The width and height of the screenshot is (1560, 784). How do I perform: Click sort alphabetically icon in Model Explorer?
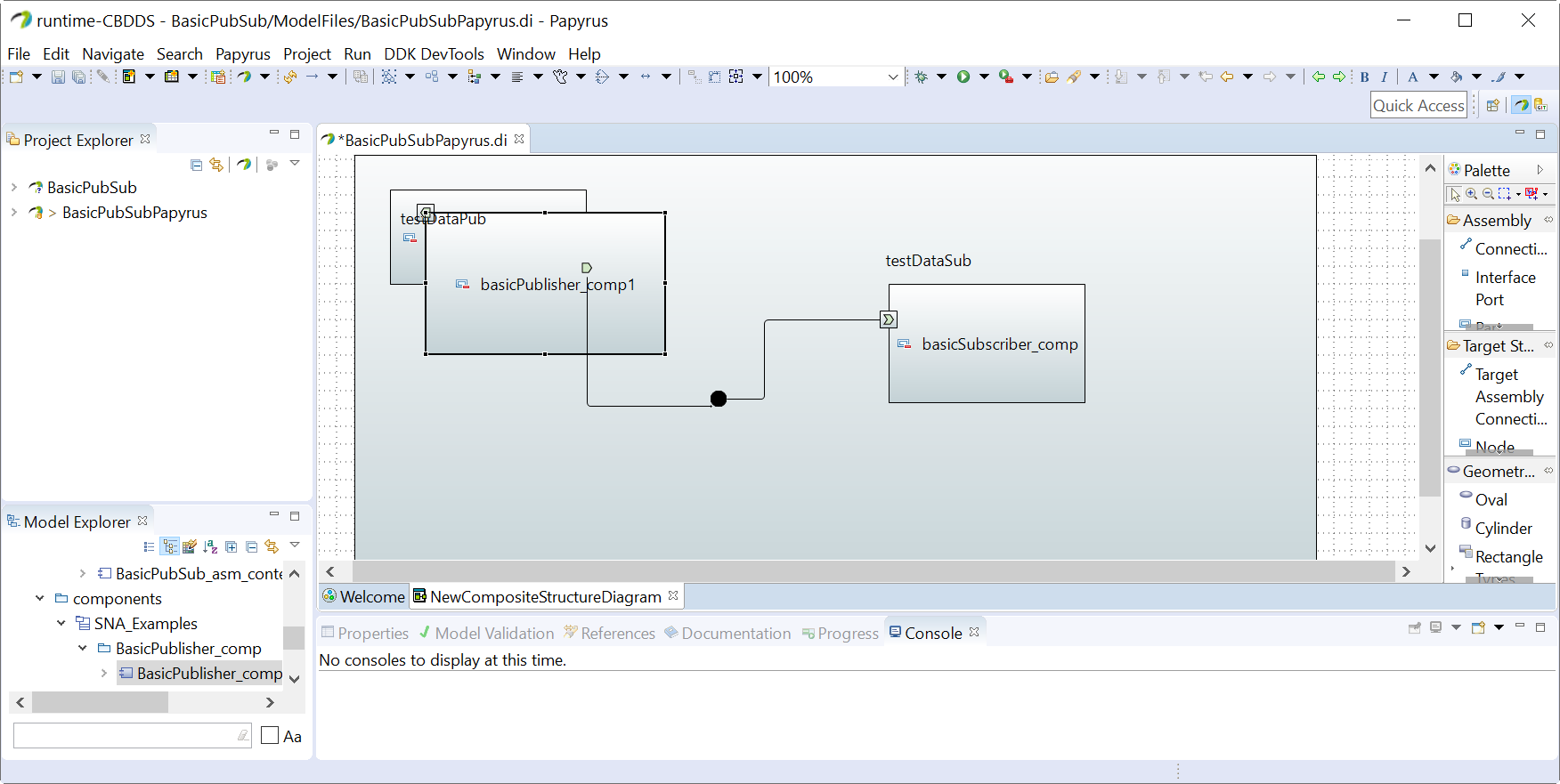(x=210, y=546)
